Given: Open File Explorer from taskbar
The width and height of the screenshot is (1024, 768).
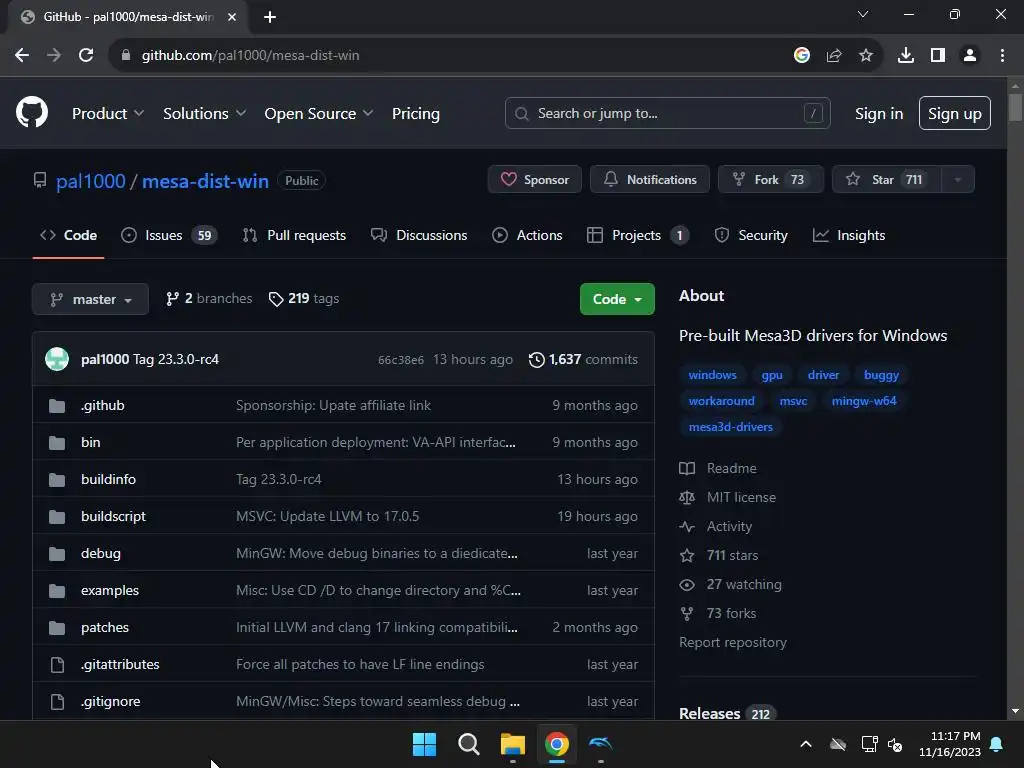Looking at the screenshot, I should pyautogui.click(x=513, y=744).
